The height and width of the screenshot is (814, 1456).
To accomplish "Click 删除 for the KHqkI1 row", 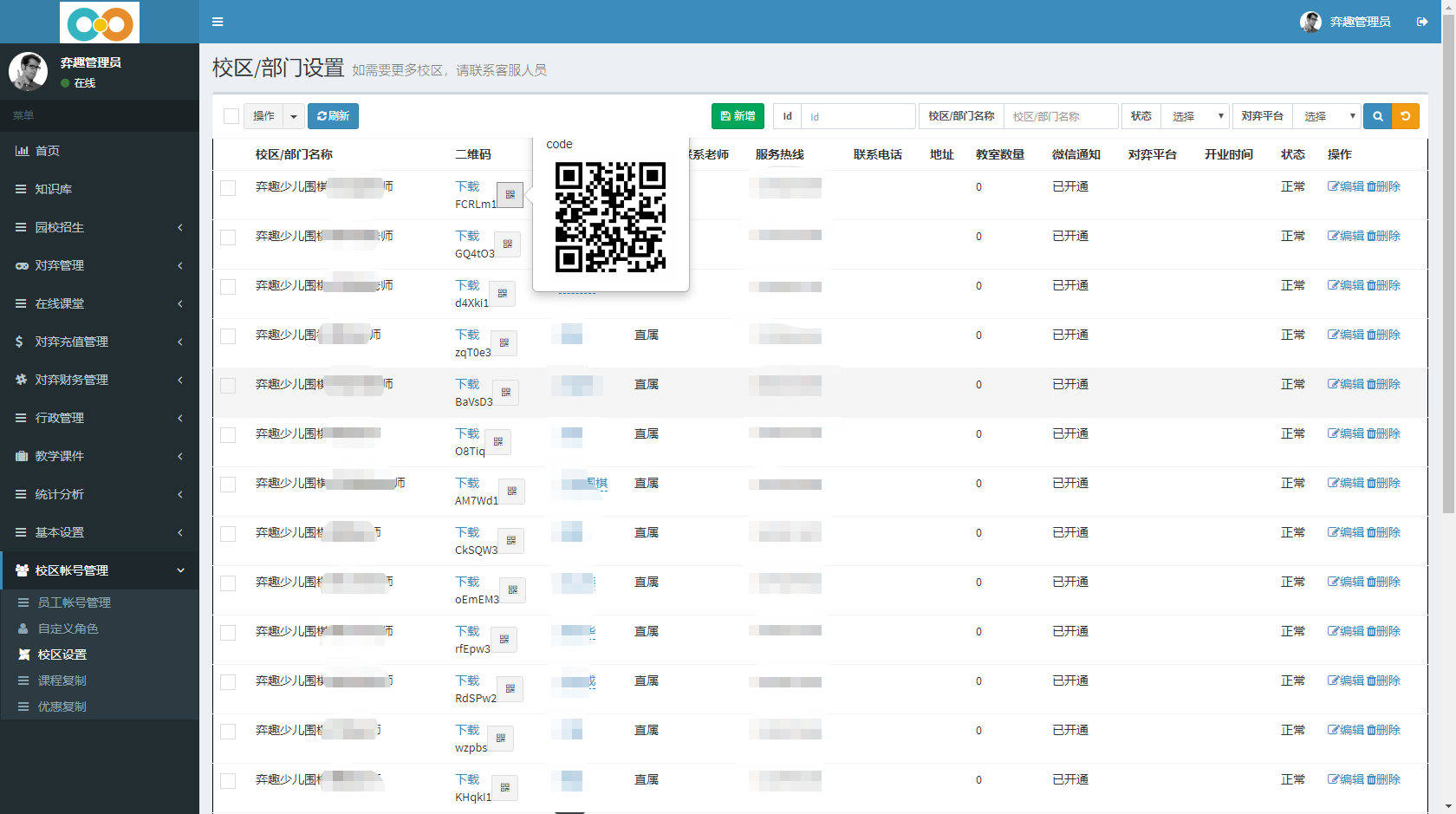I will coord(1383,779).
